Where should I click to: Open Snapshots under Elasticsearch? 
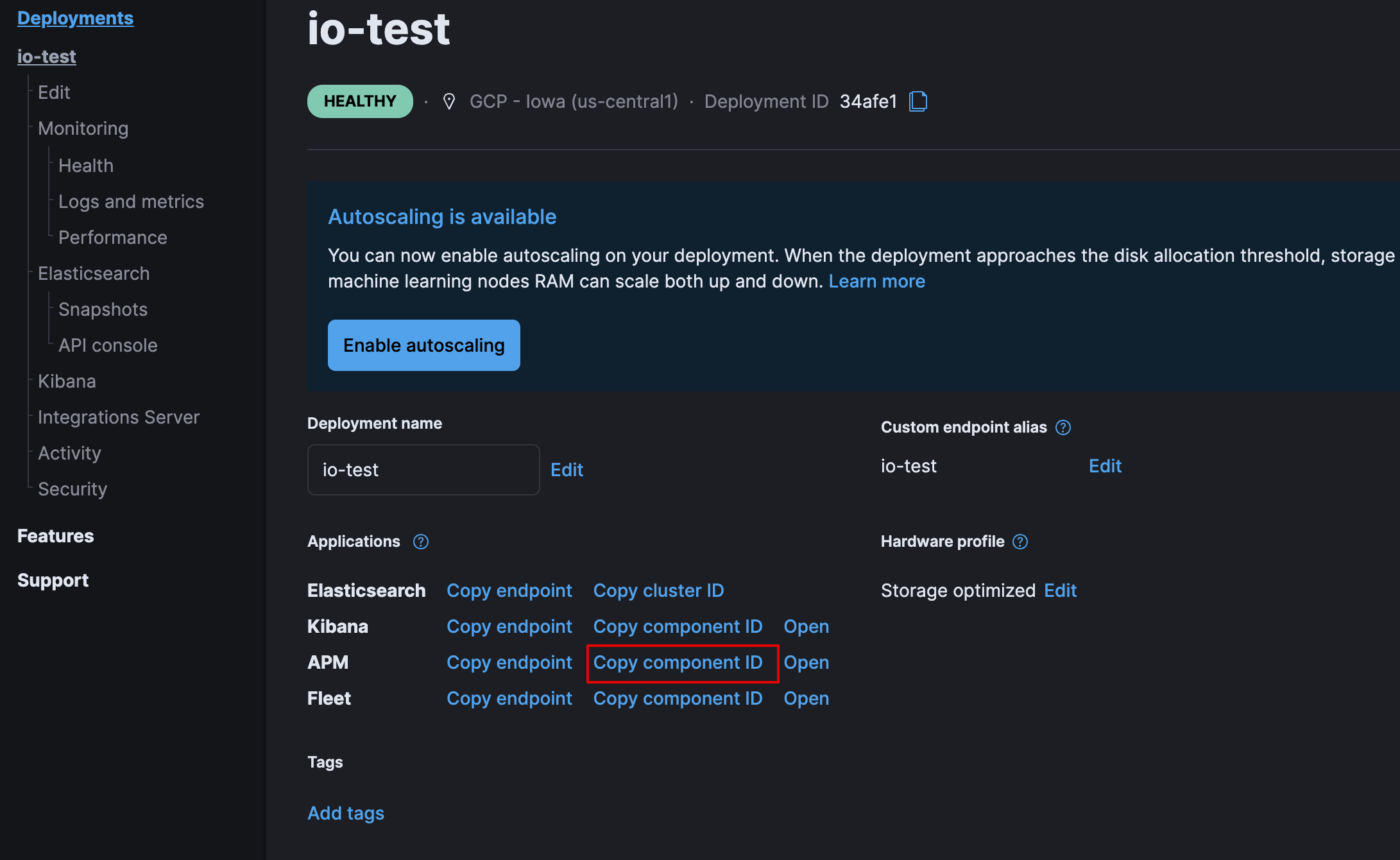coord(103,309)
